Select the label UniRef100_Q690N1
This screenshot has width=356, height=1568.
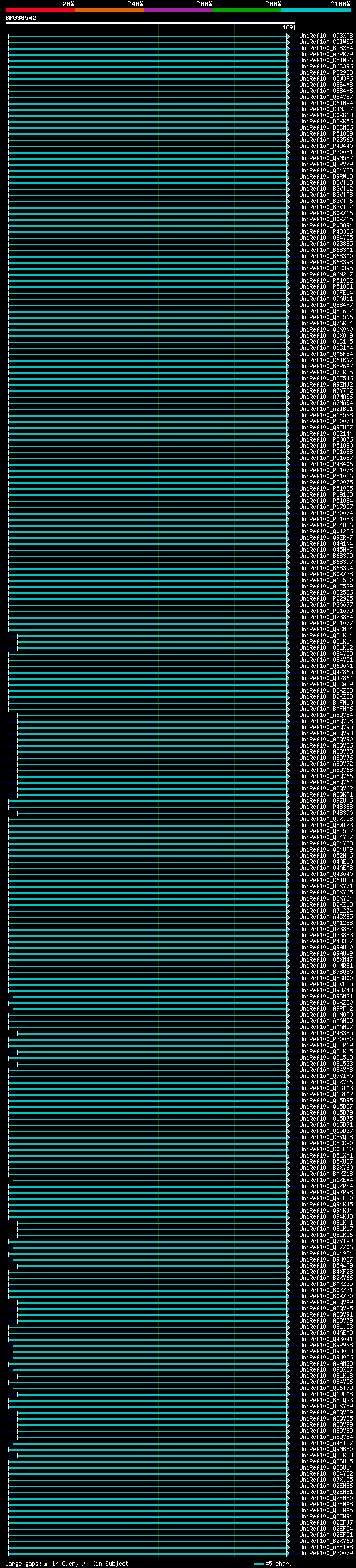(x=326, y=666)
